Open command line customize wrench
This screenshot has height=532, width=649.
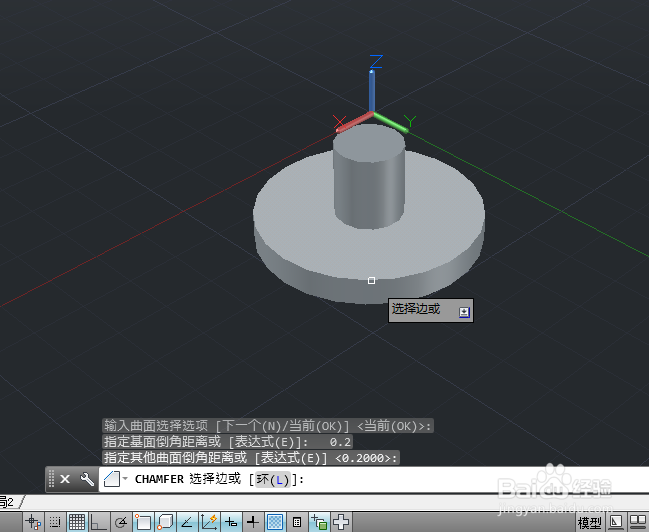(87, 479)
